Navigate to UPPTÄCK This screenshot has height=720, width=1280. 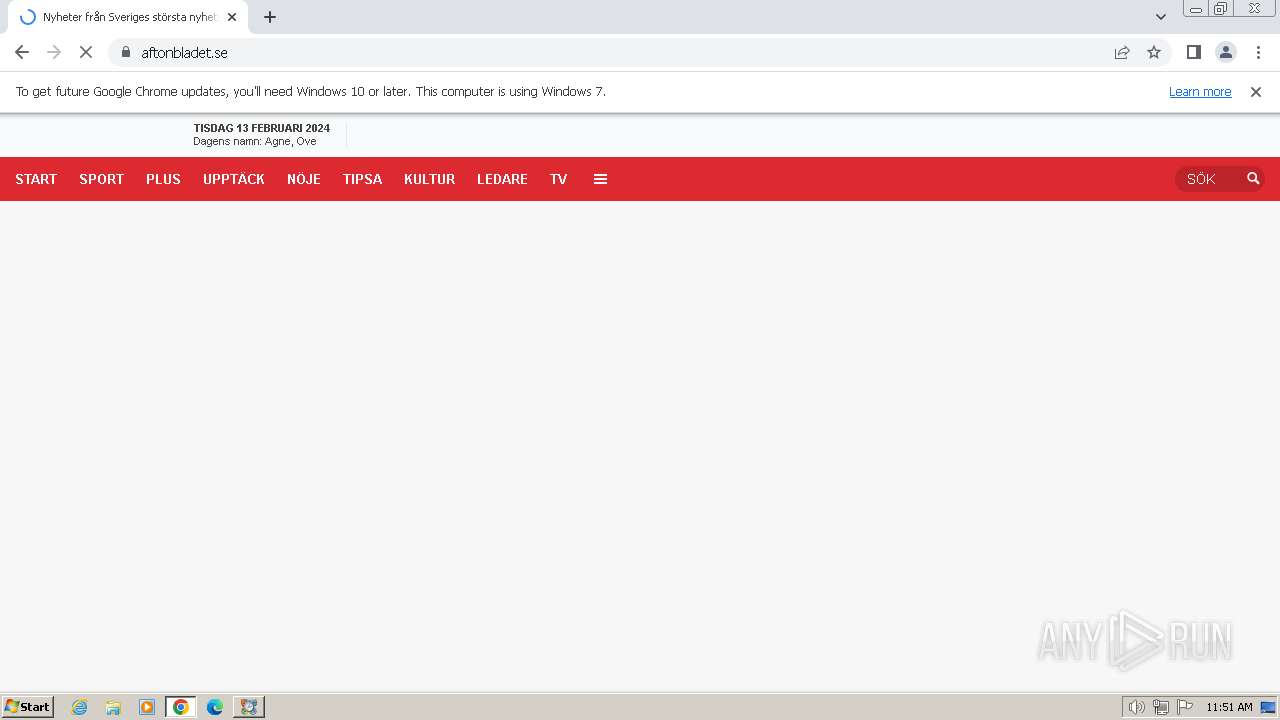pyautogui.click(x=234, y=179)
